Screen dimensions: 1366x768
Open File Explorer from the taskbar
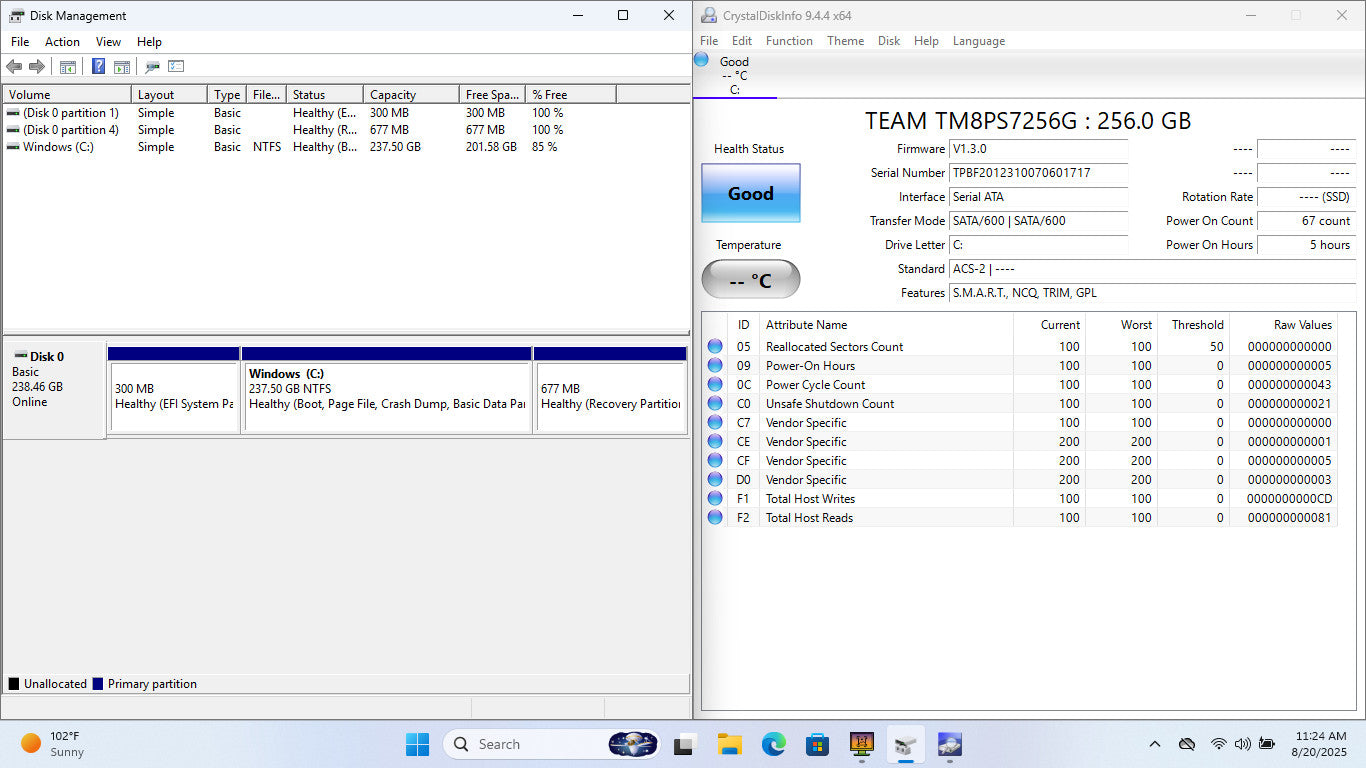click(x=729, y=744)
